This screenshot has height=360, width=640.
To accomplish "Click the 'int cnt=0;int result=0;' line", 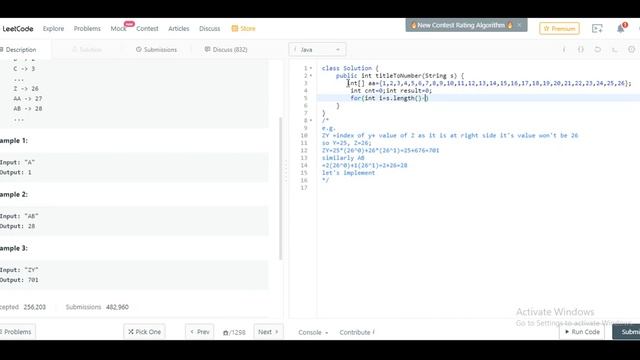I will (x=391, y=91).
